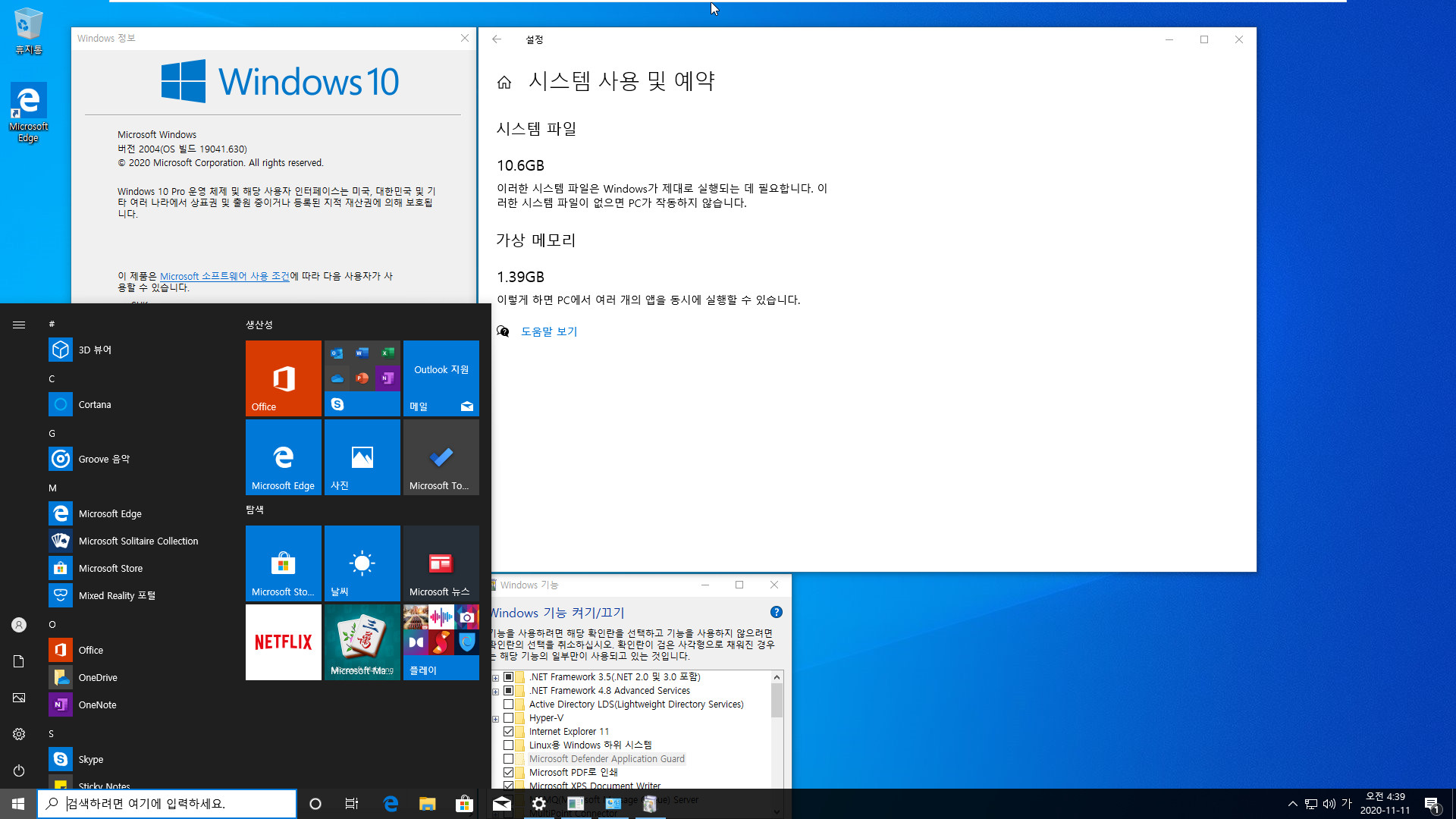Image resolution: width=1456 pixels, height=819 pixels.
Task: Open help icon in Windows 기능 dialog
Action: point(776,612)
